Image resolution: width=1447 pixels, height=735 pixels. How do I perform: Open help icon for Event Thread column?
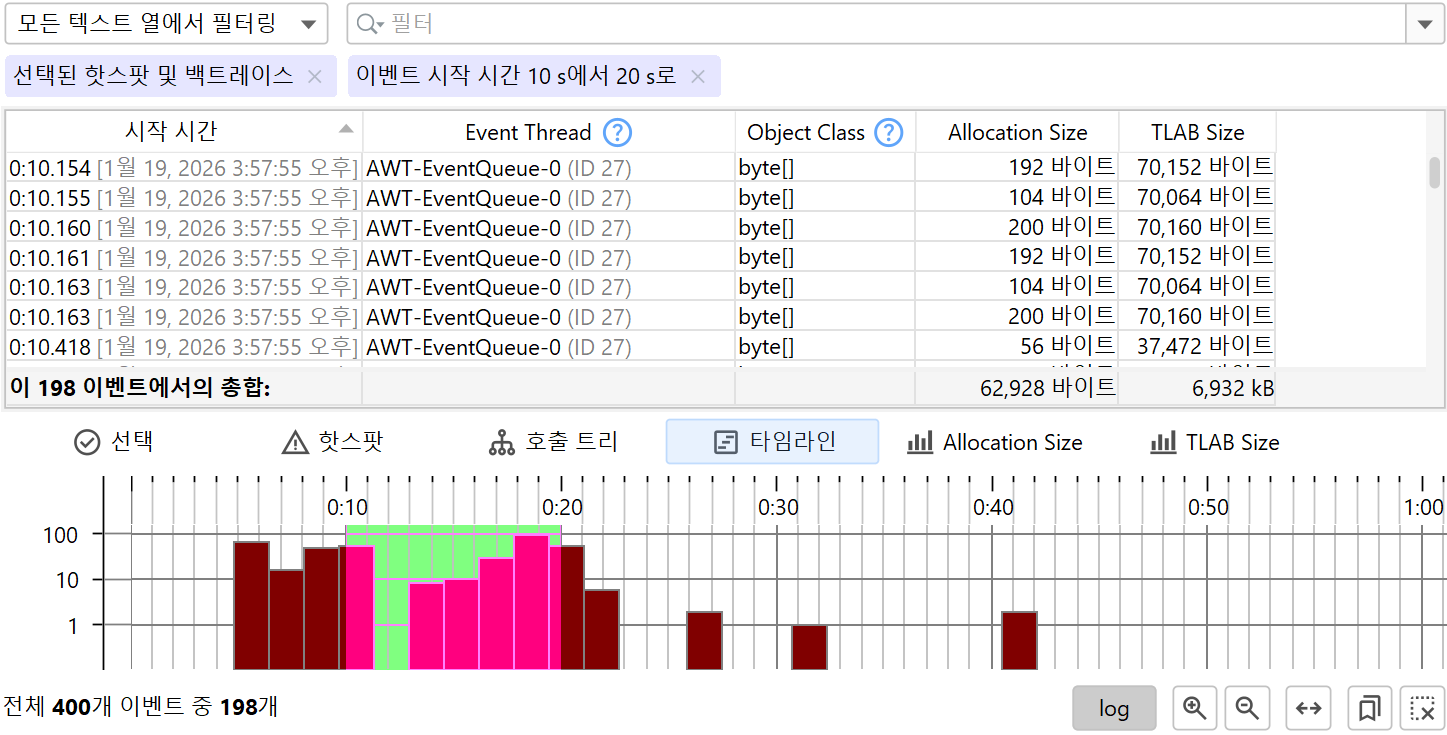coord(618,132)
